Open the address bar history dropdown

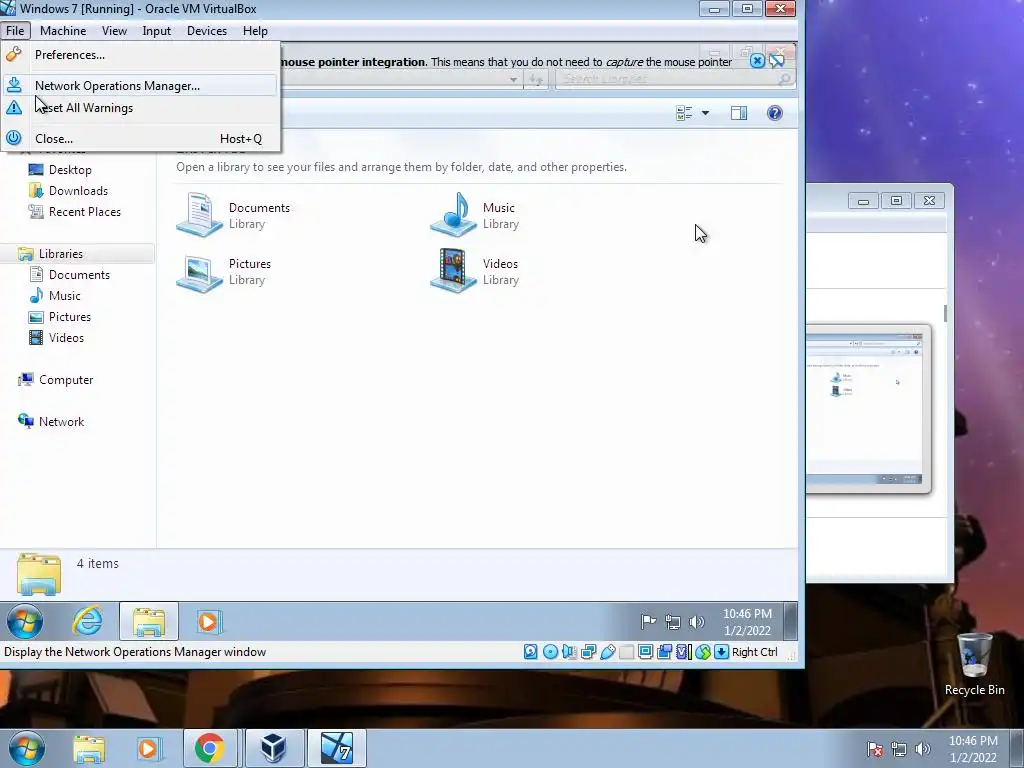coord(513,80)
